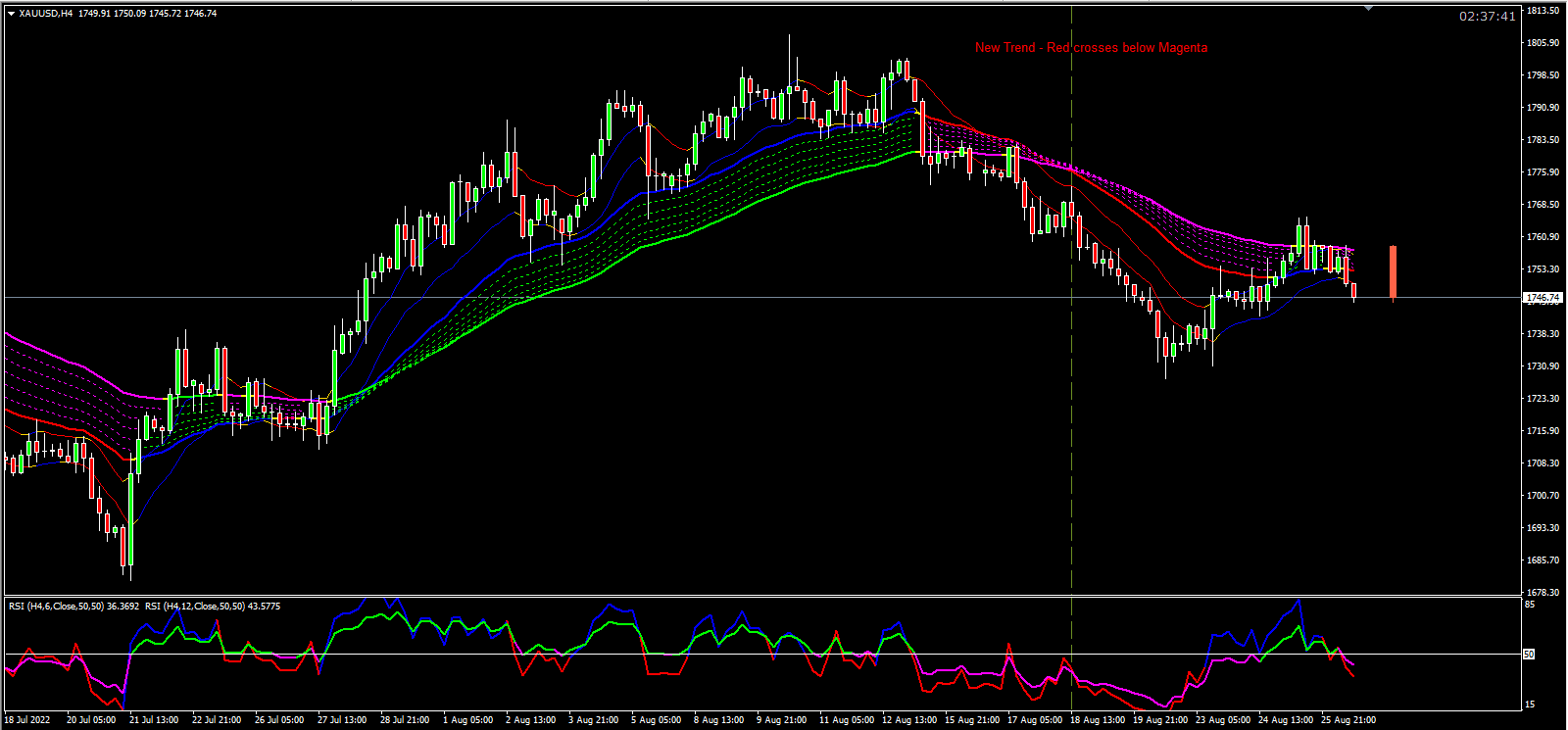
Task: Click the chart shift triangle marker at top
Action: [x=1369, y=9]
